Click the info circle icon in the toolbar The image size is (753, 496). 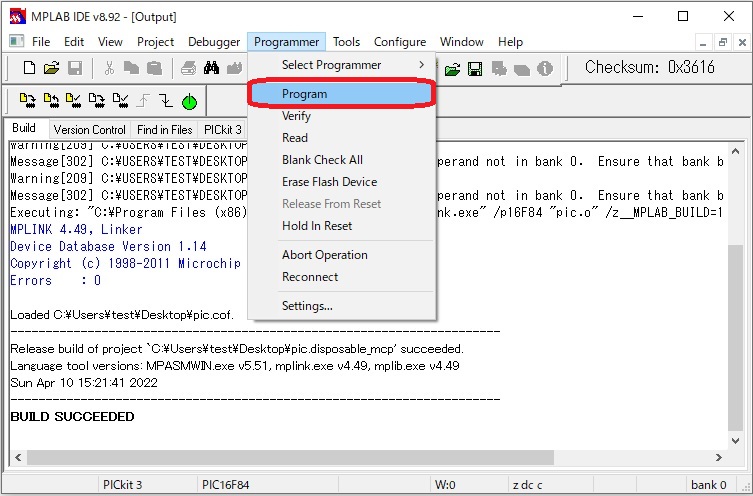(x=545, y=69)
